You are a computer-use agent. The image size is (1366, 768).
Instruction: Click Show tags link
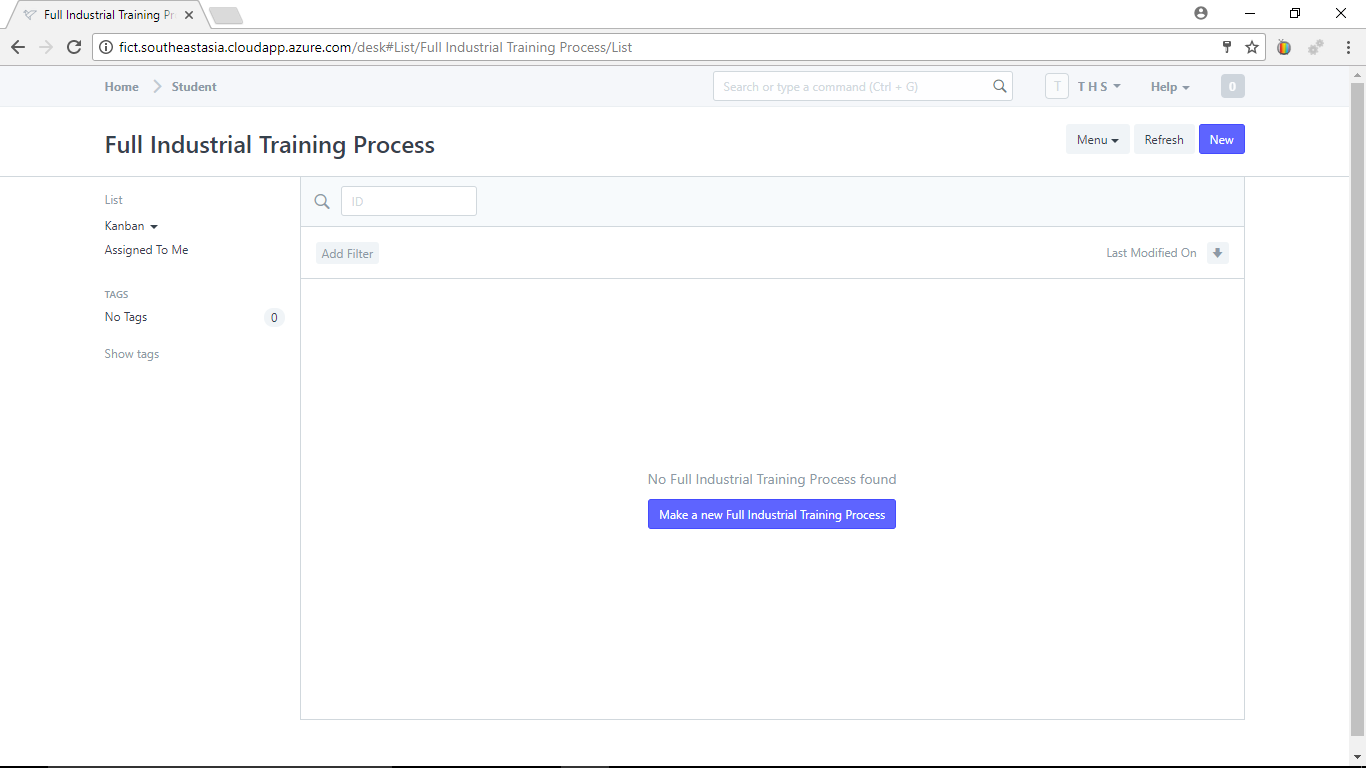tap(132, 354)
